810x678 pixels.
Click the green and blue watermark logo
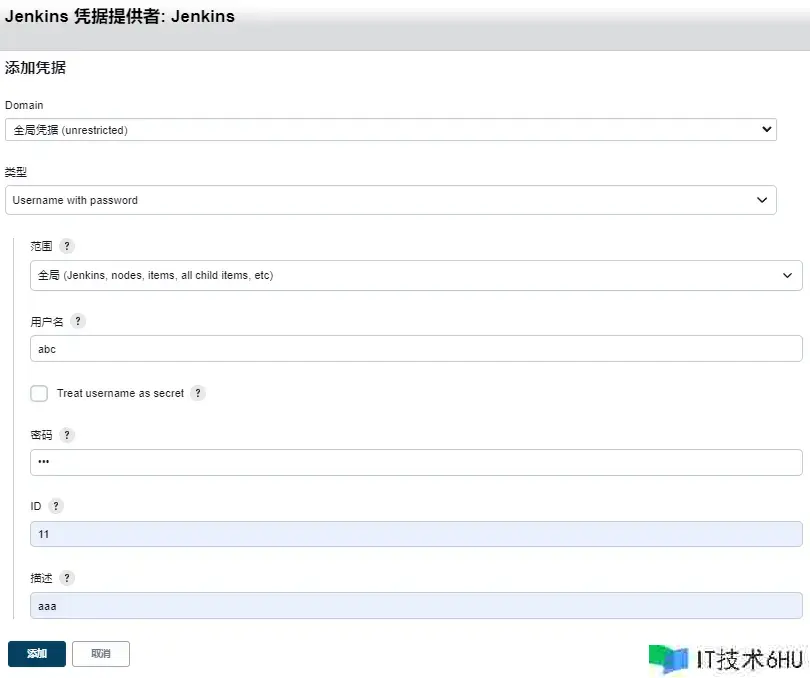click(668, 658)
